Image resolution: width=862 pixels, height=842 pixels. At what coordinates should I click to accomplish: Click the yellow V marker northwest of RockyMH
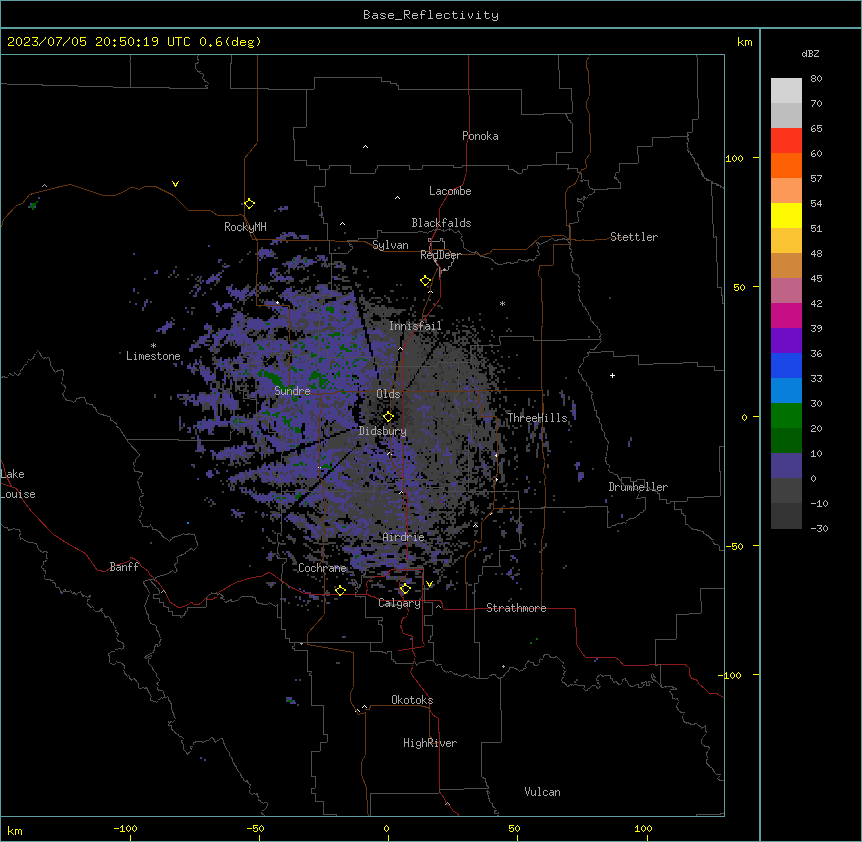point(175,184)
